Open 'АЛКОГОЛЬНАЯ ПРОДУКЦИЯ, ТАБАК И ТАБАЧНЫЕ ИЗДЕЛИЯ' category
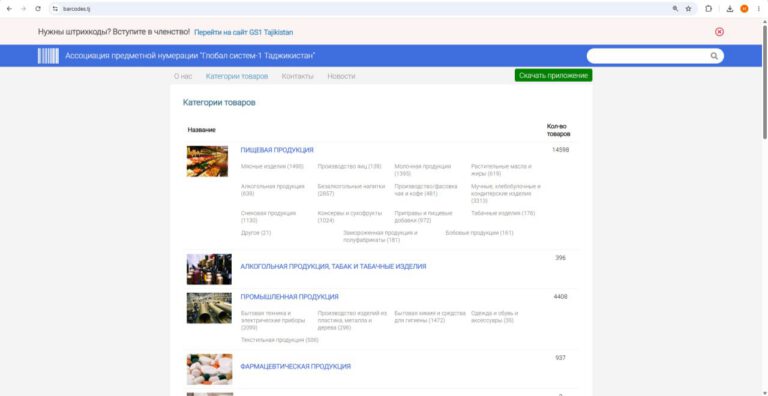The height and width of the screenshot is (396, 768). (x=333, y=267)
